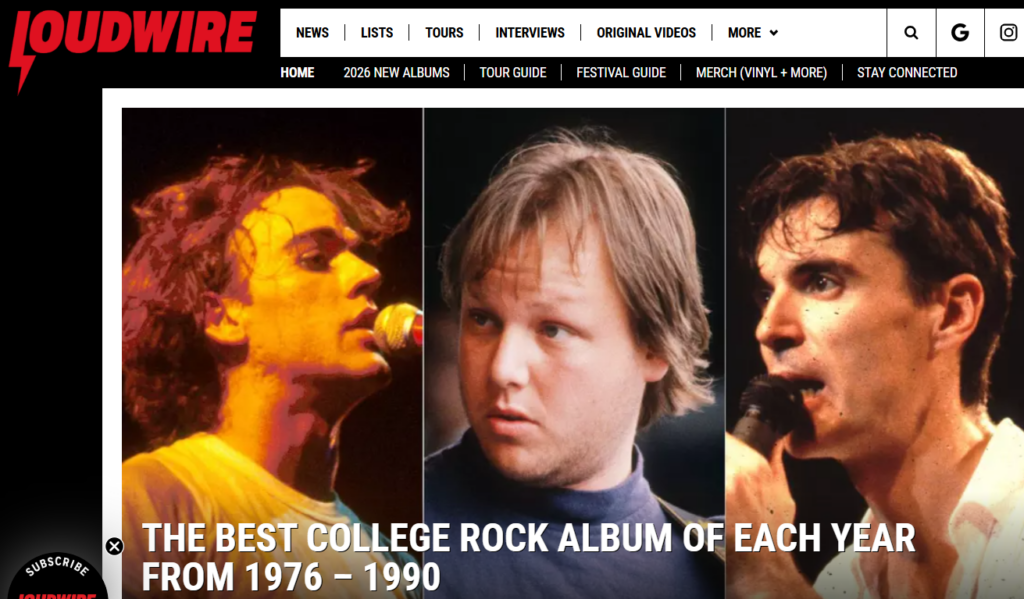Expand the More dropdown menu

tap(753, 33)
